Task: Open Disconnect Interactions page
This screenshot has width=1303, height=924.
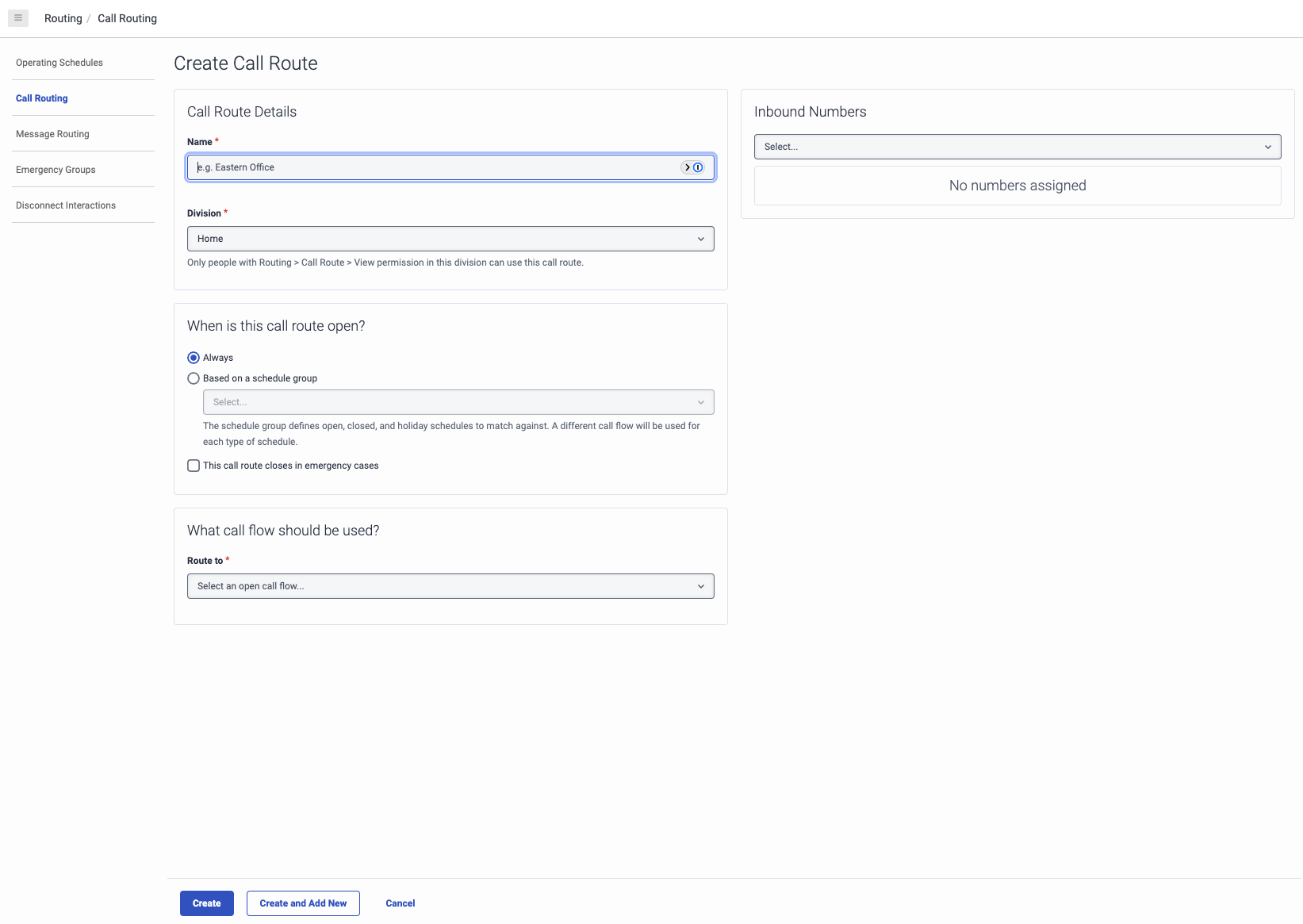Action: pos(66,205)
